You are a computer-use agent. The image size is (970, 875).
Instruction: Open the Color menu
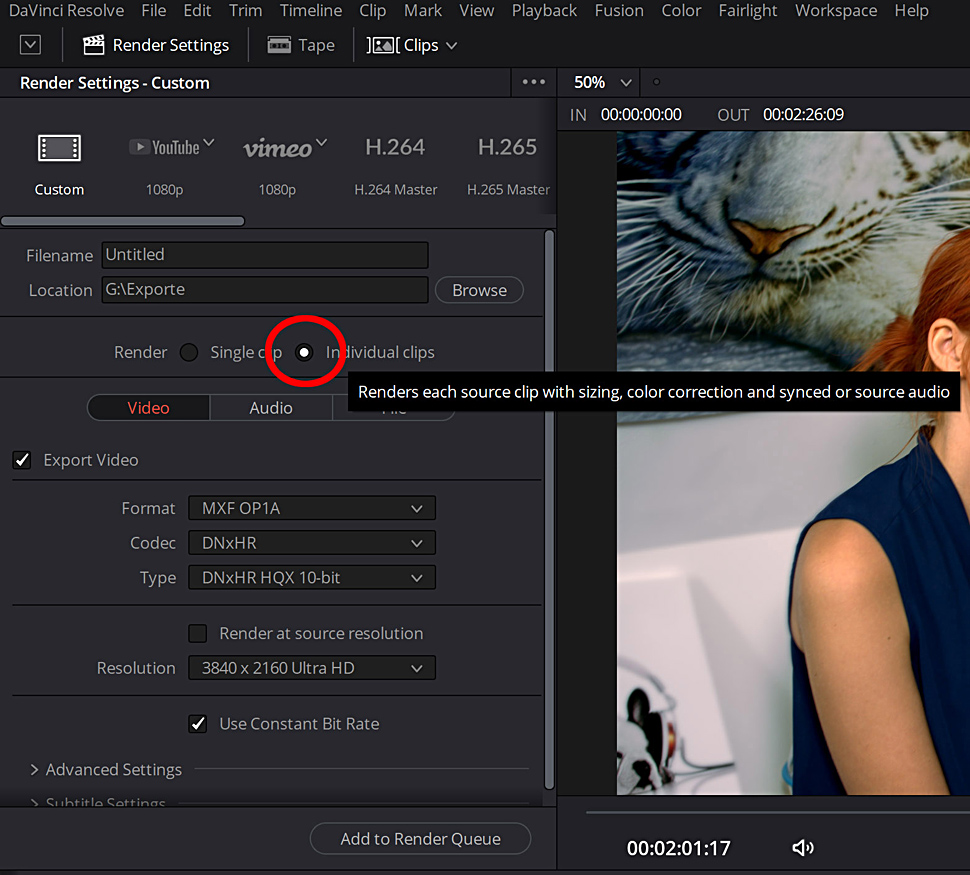pos(681,11)
